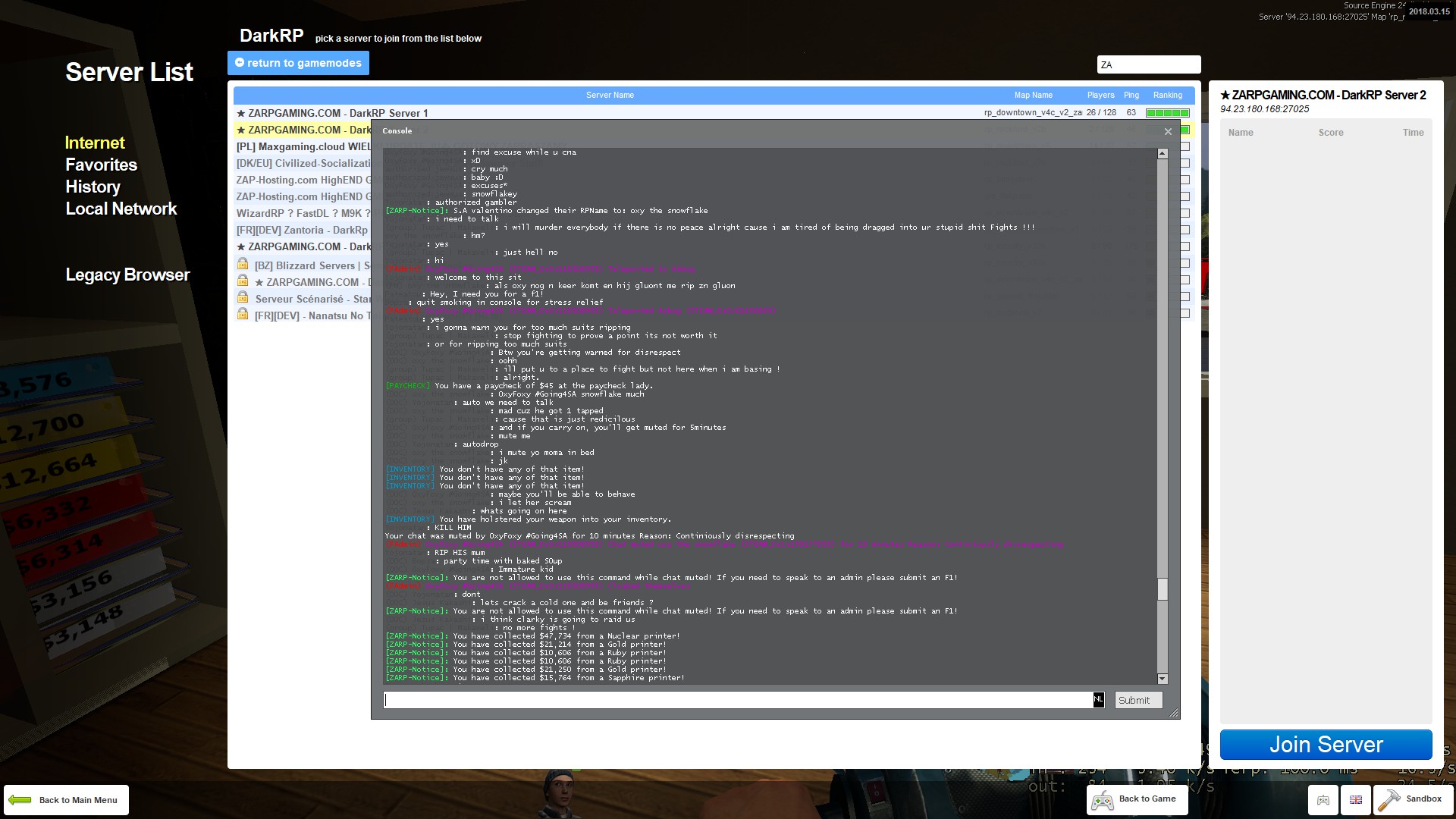
Task: Sort server list by Players column
Action: [1100, 95]
